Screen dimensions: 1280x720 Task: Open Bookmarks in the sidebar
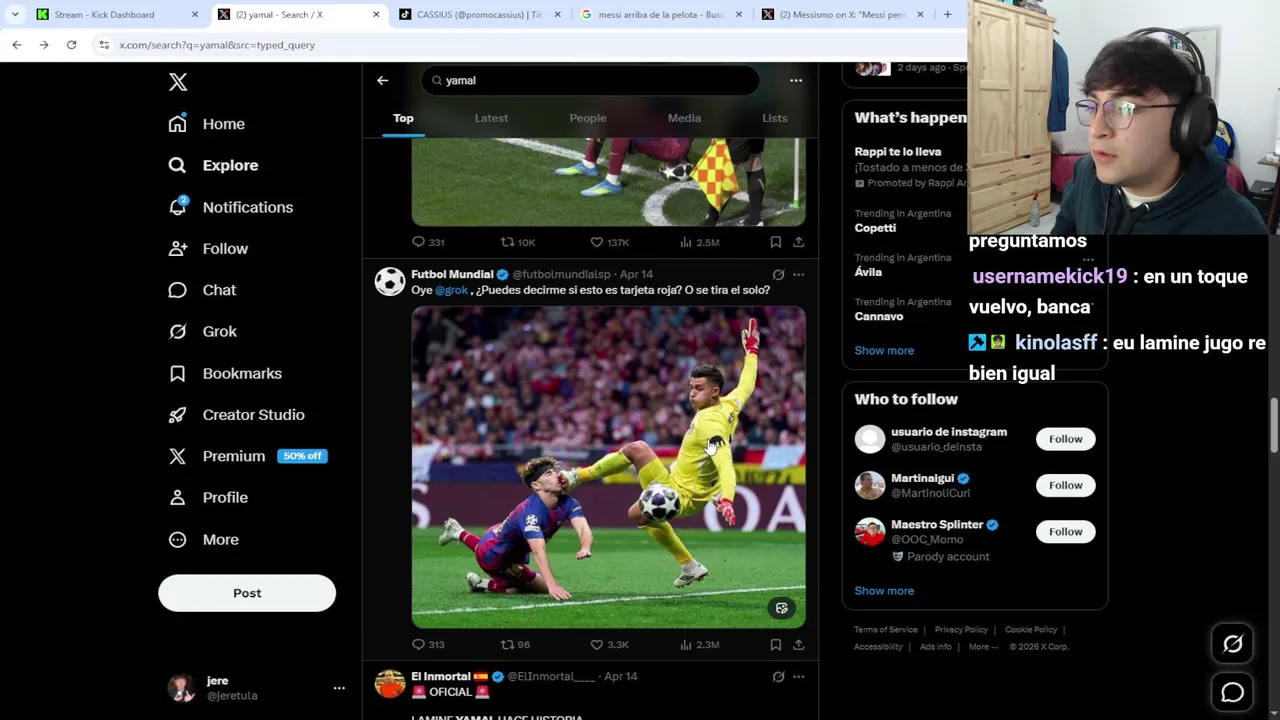(x=225, y=373)
